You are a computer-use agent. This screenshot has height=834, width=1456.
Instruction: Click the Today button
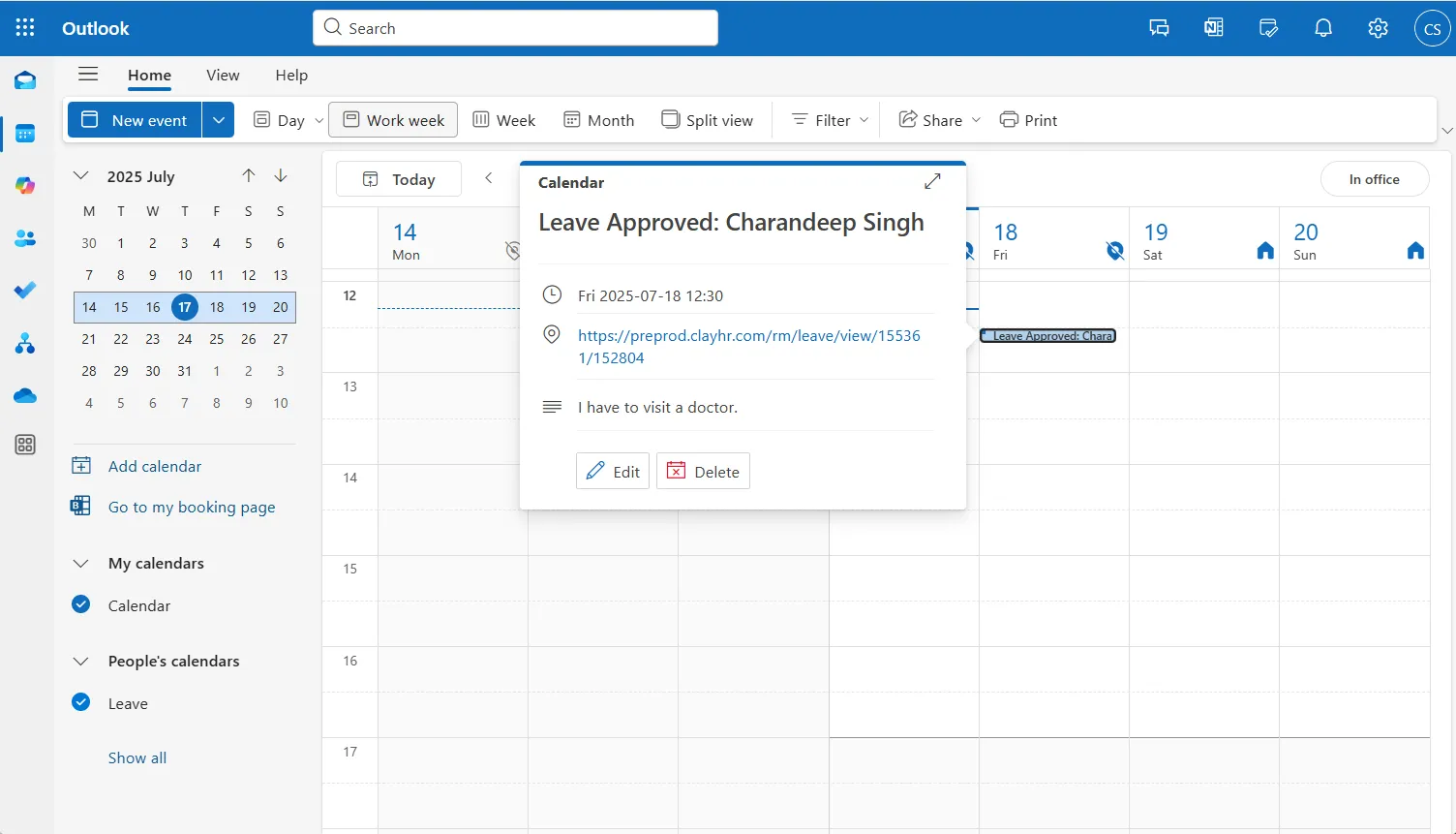tap(399, 179)
